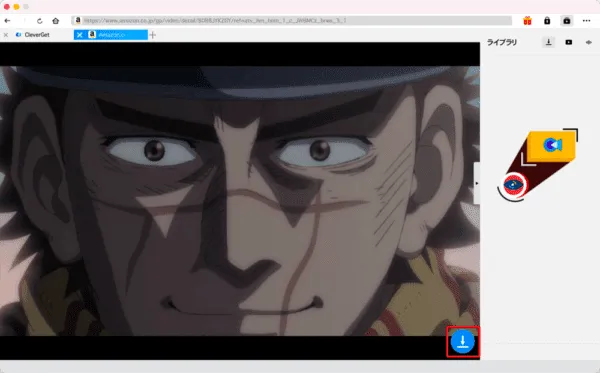Show downloaded videos in library panel
Image resolution: width=600 pixels, height=373 pixels.
tap(569, 42)
